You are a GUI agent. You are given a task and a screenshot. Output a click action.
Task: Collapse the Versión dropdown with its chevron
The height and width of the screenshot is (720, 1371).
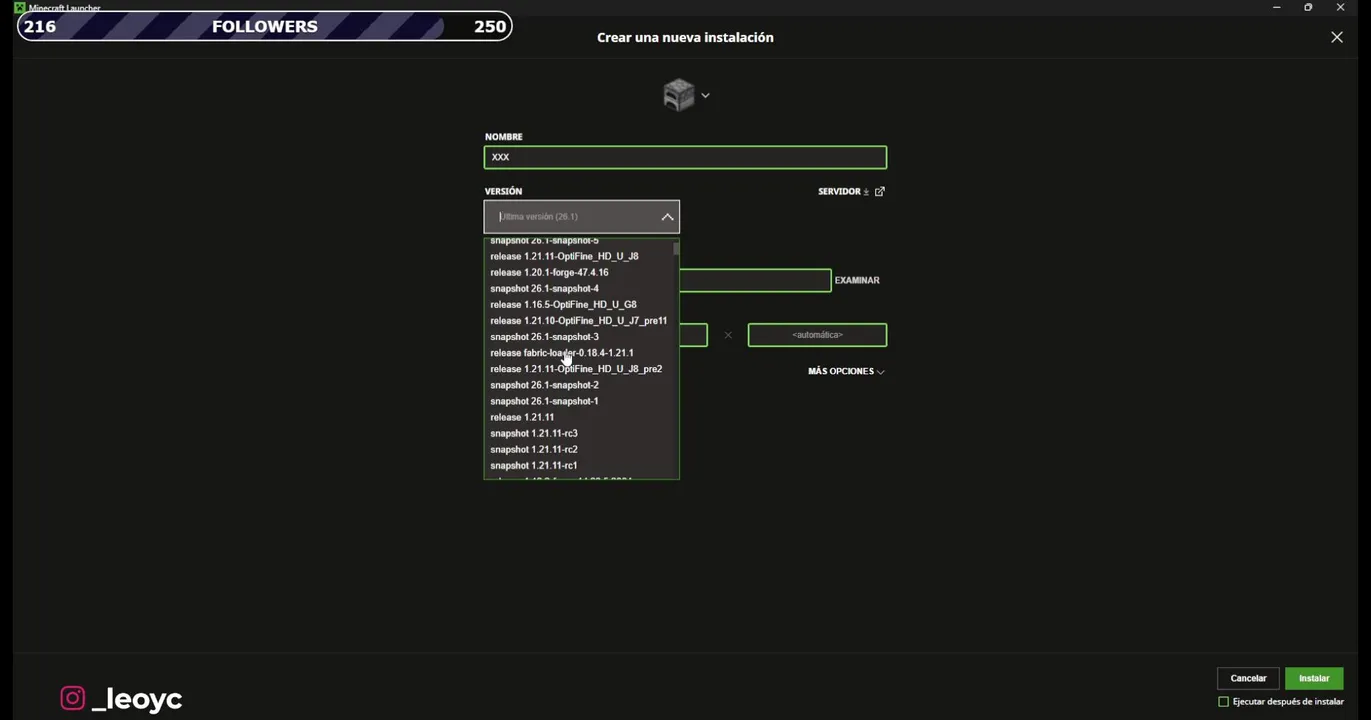click(x=667, y=217)
